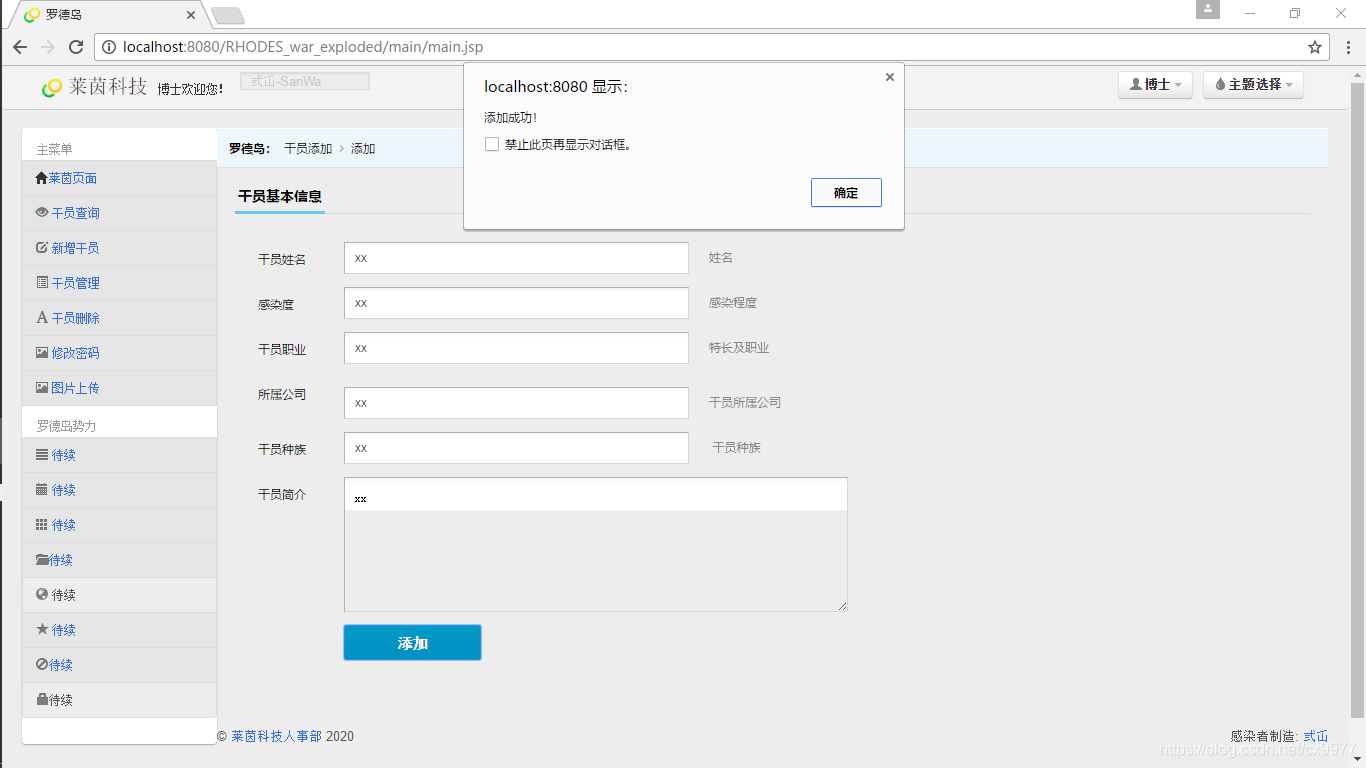Click the 莱茵科技人事部 footer link
Screen dimensions: 1366x768
[x=276, y=736]
